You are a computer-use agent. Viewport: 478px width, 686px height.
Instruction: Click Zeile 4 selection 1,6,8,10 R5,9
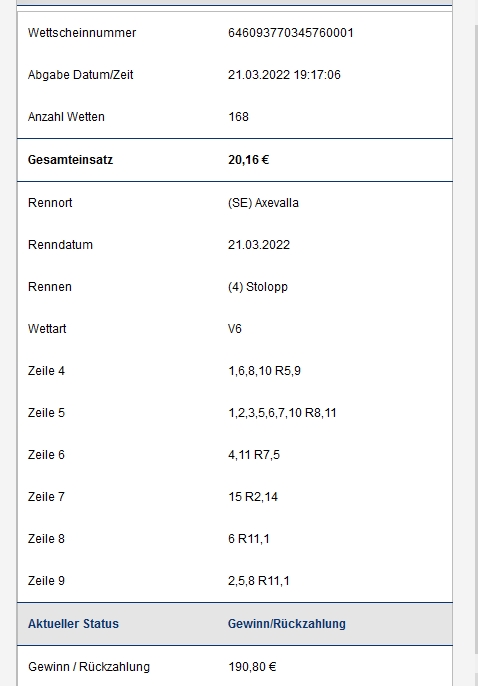click(x=264, y=371)
